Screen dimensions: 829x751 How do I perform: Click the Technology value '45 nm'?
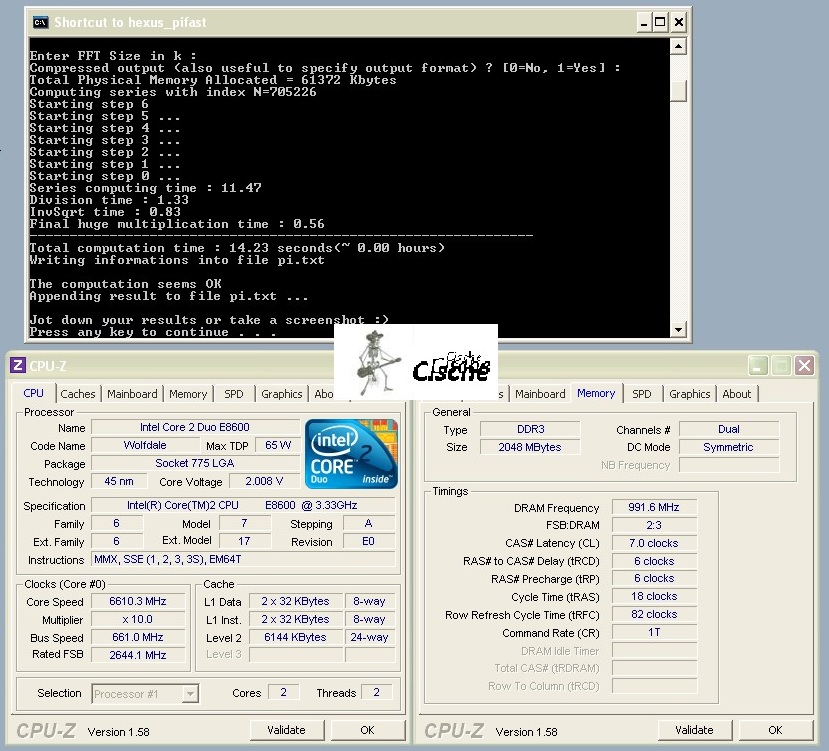coord(119,481)
